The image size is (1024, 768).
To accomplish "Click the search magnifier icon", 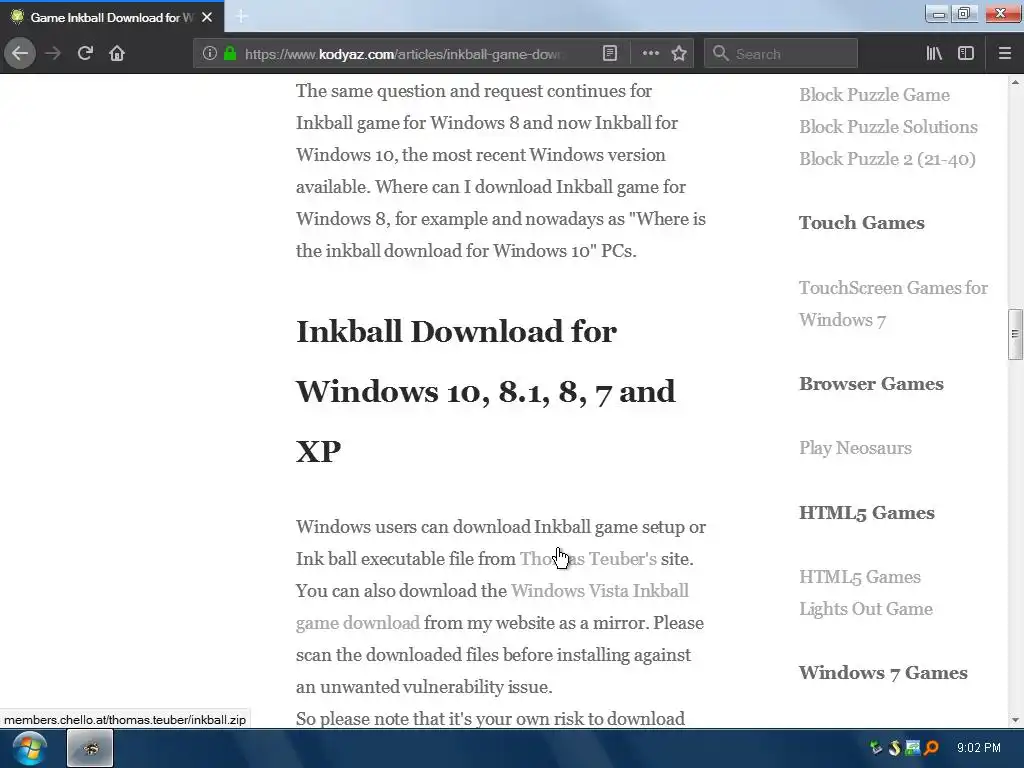I will pos(720,54).
